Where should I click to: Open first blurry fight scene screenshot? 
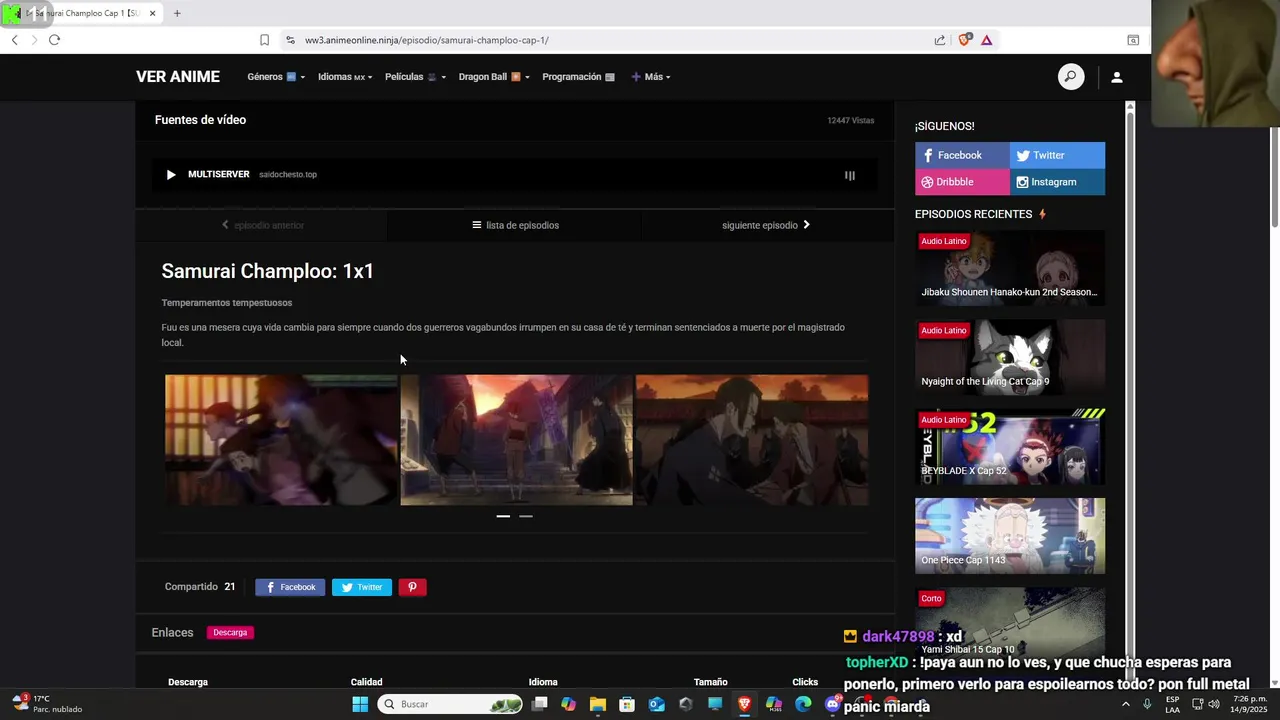click(281, 440)
